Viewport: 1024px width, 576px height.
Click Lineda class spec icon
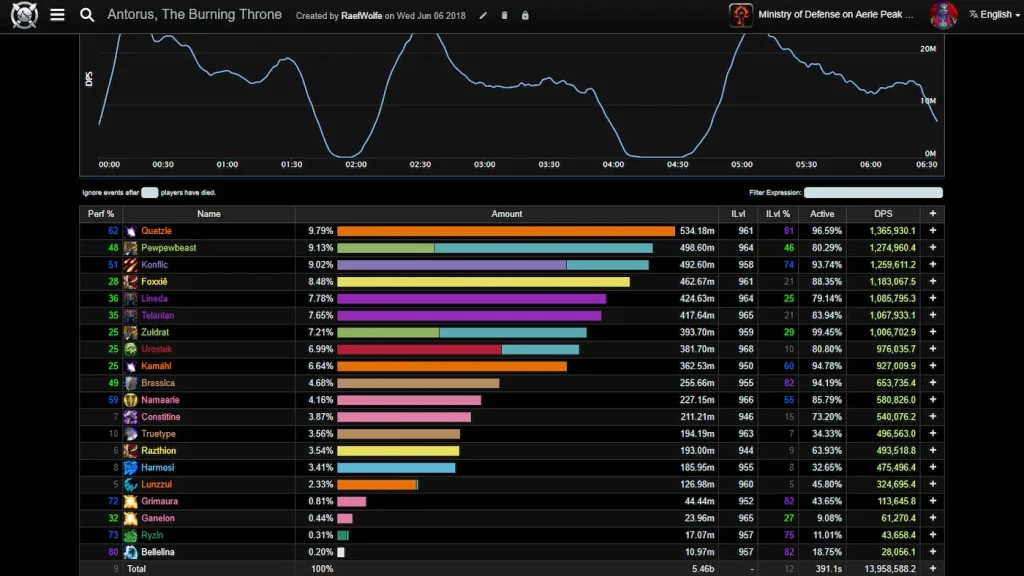131,298
